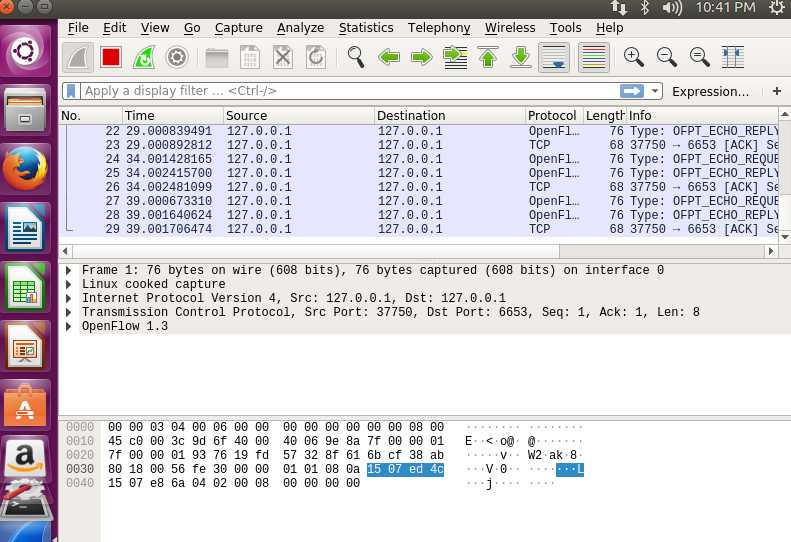Select packet number 22 row

tap(419, 131)
